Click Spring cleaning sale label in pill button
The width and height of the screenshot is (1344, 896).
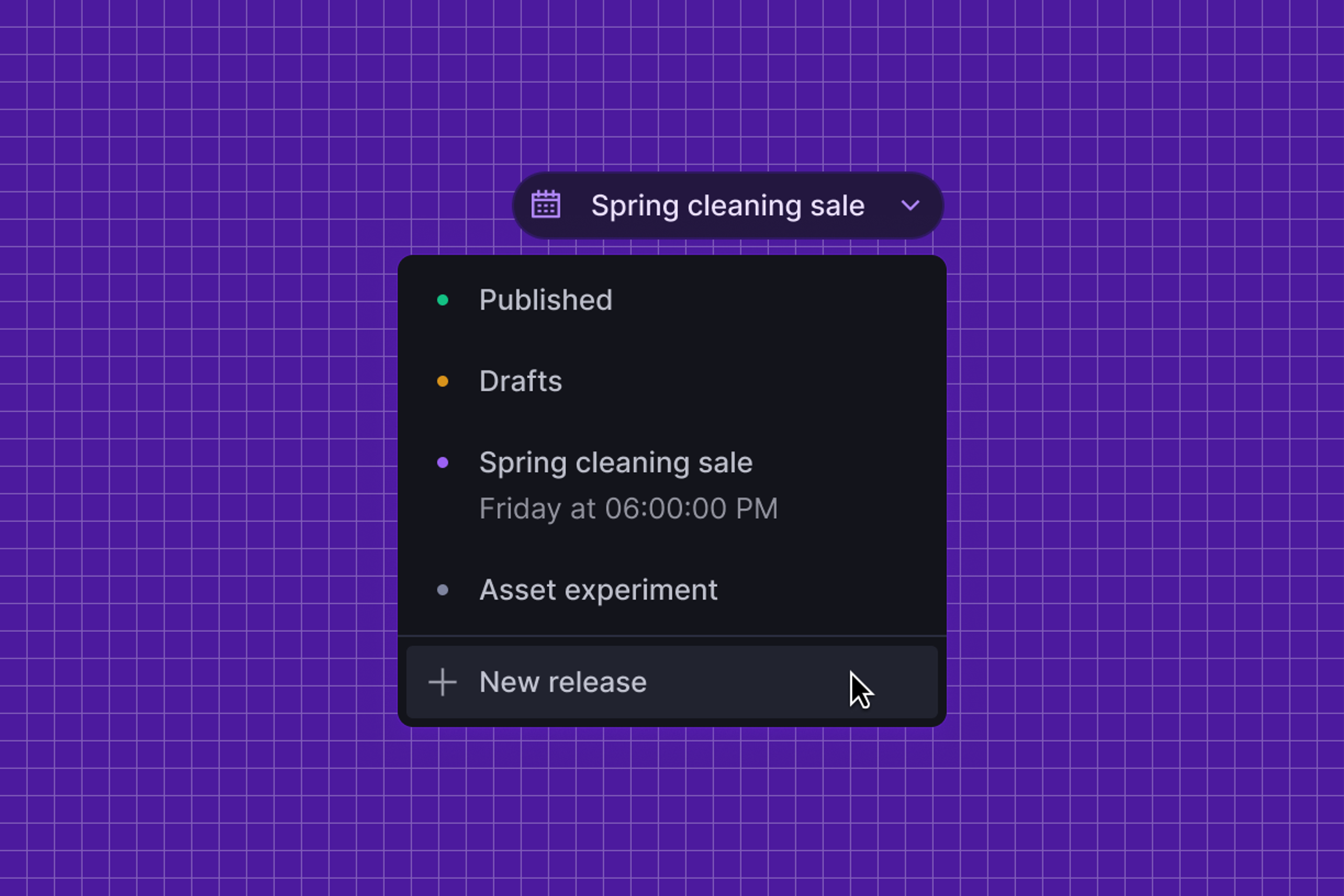pos(727,206)
